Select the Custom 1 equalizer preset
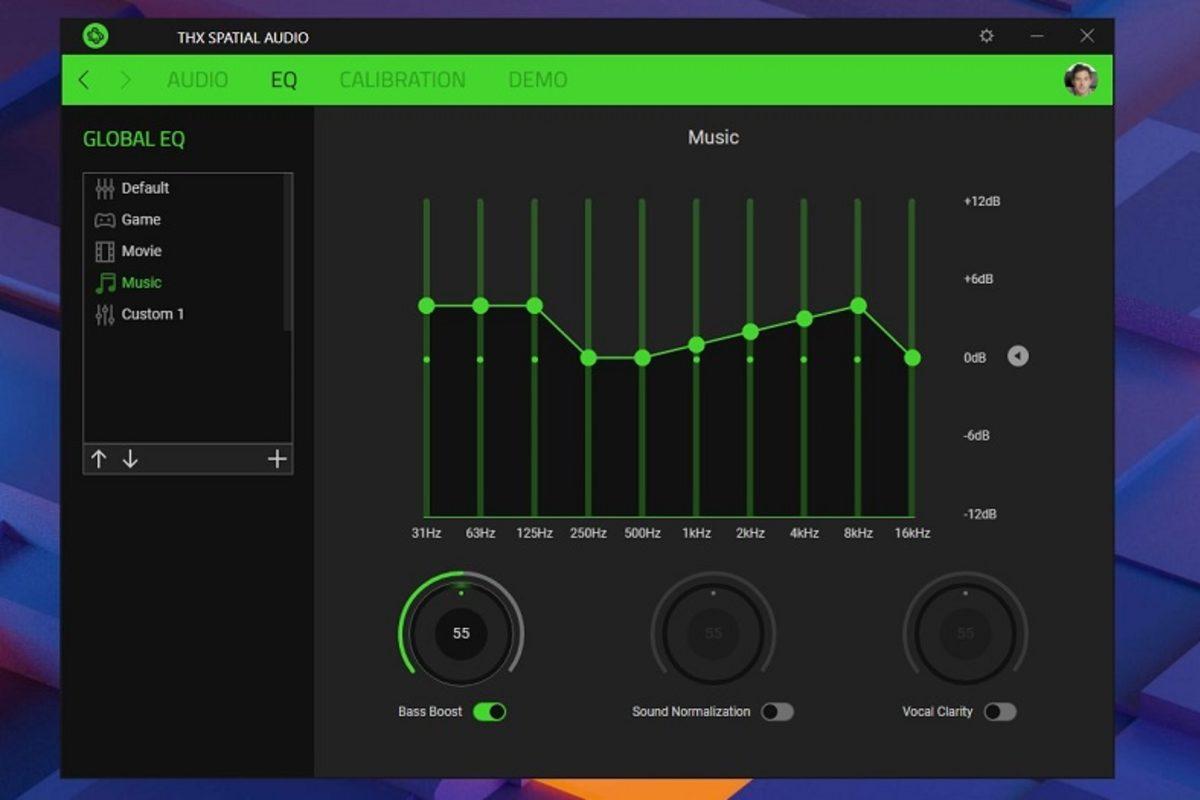 pos(153,314)
